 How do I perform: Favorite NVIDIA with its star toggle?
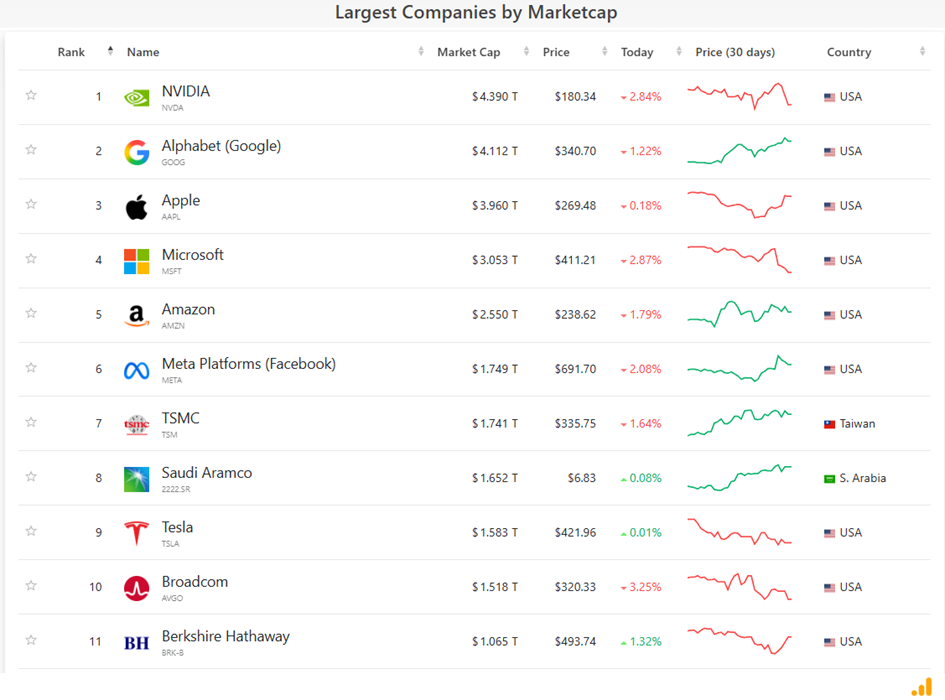(x=31, y=96)
